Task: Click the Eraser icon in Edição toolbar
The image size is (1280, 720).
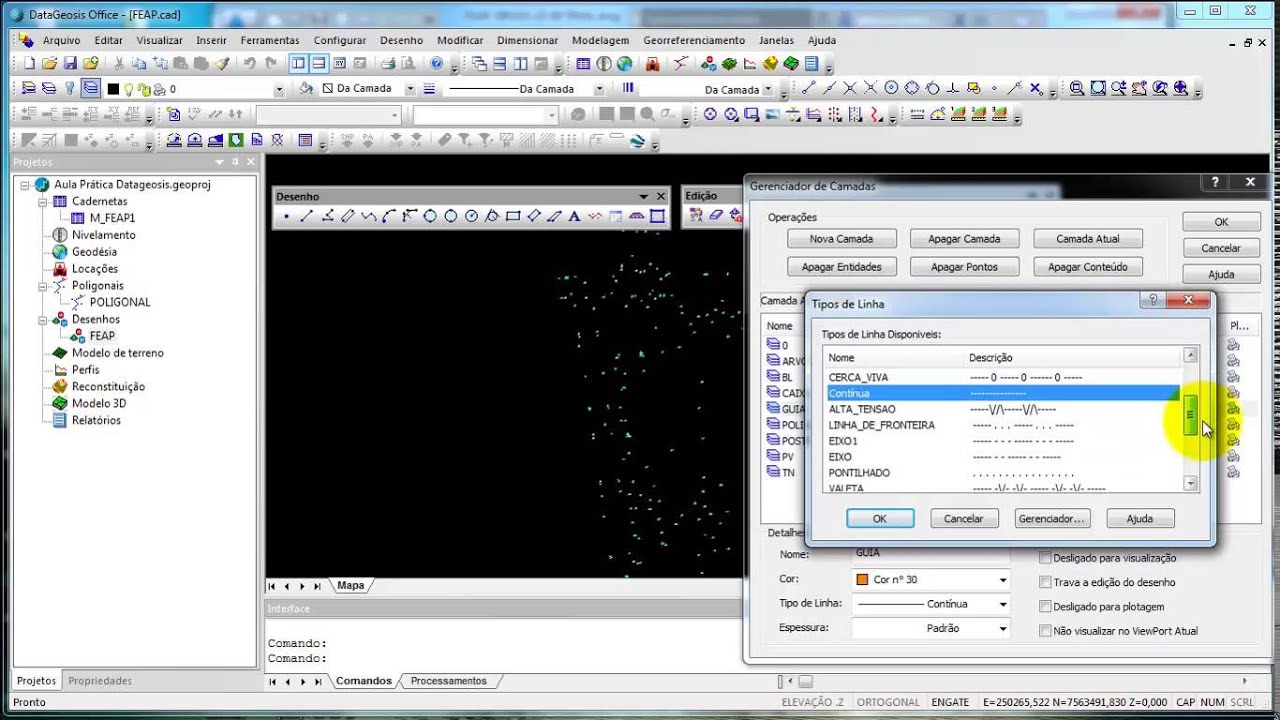Action: [x=716, y=215]
